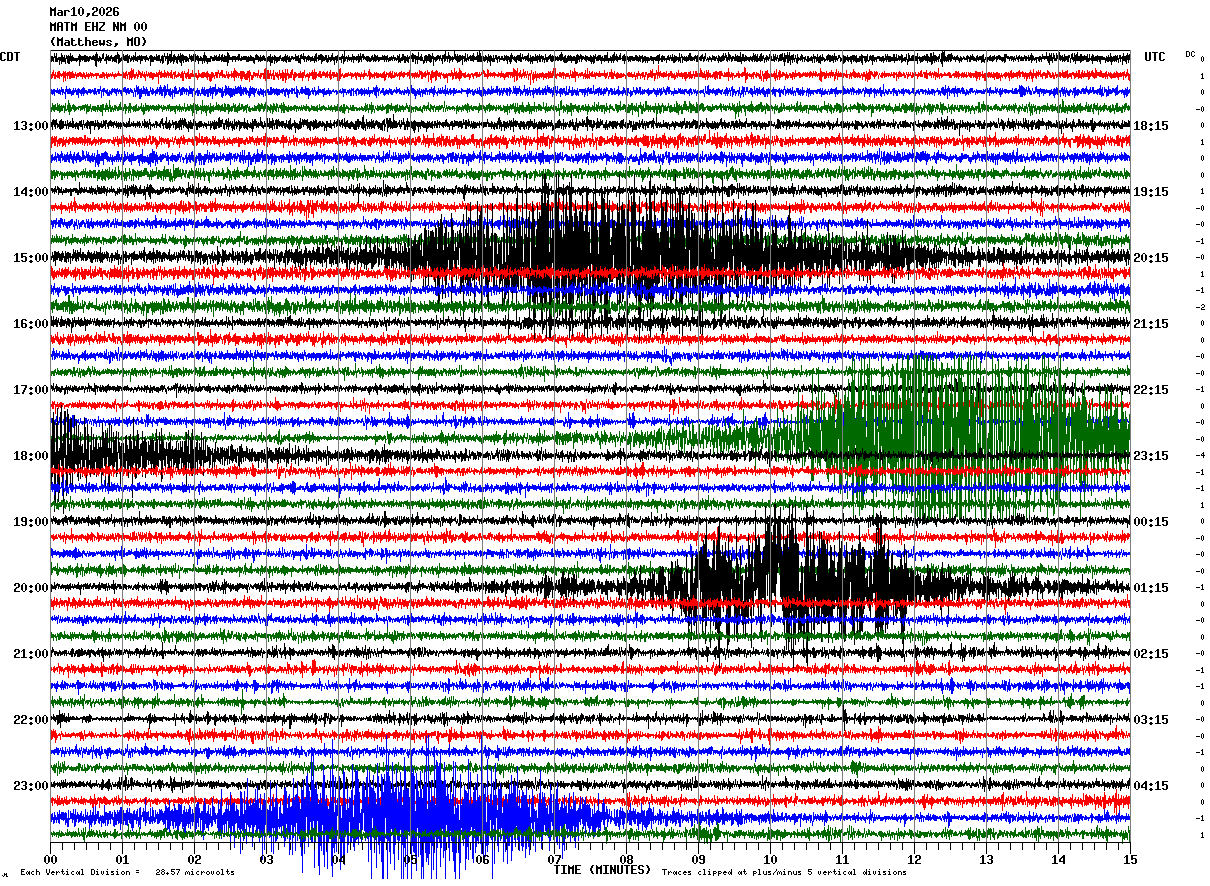Click the 23:15 UTC time label

click(1151, 456)
